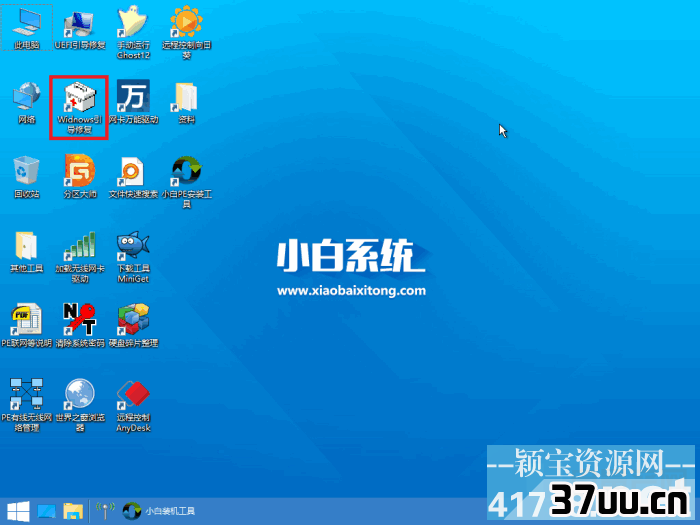Select the 文件快速搜索 icon
Screen dimensions: 700x525
pyautogui.click(x=133, y=177)
